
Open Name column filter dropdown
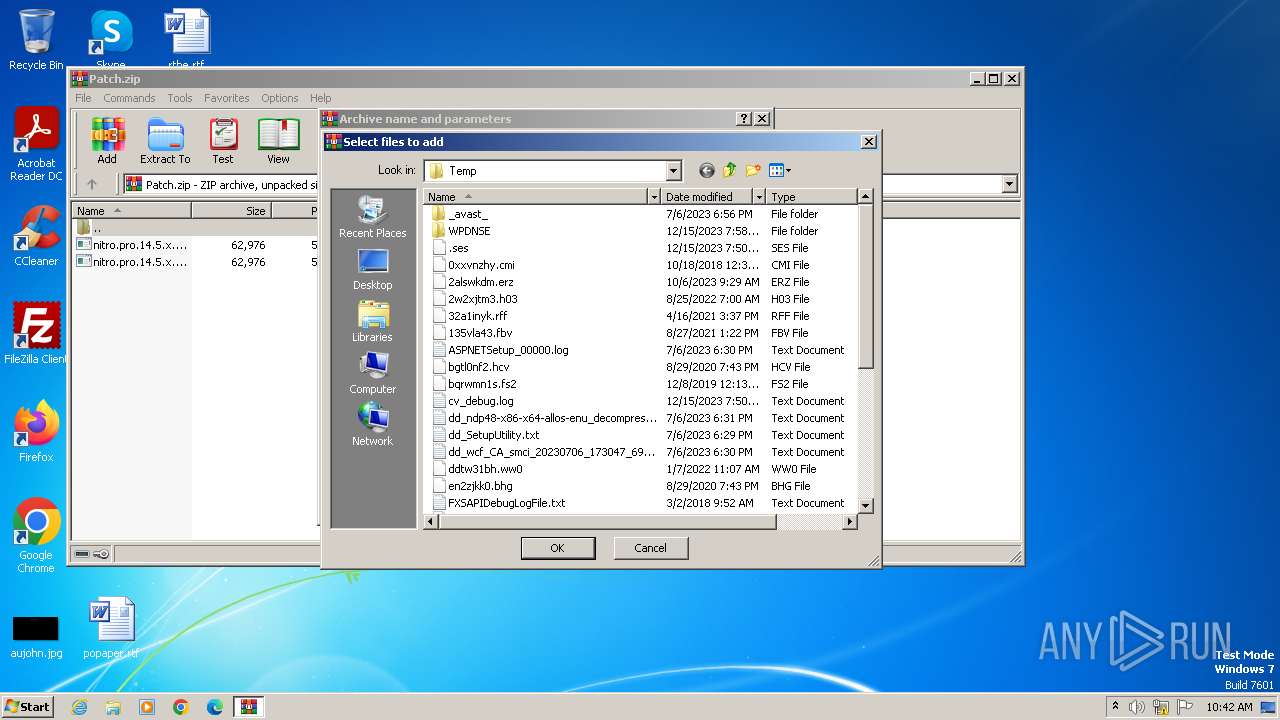coord(654,197)
